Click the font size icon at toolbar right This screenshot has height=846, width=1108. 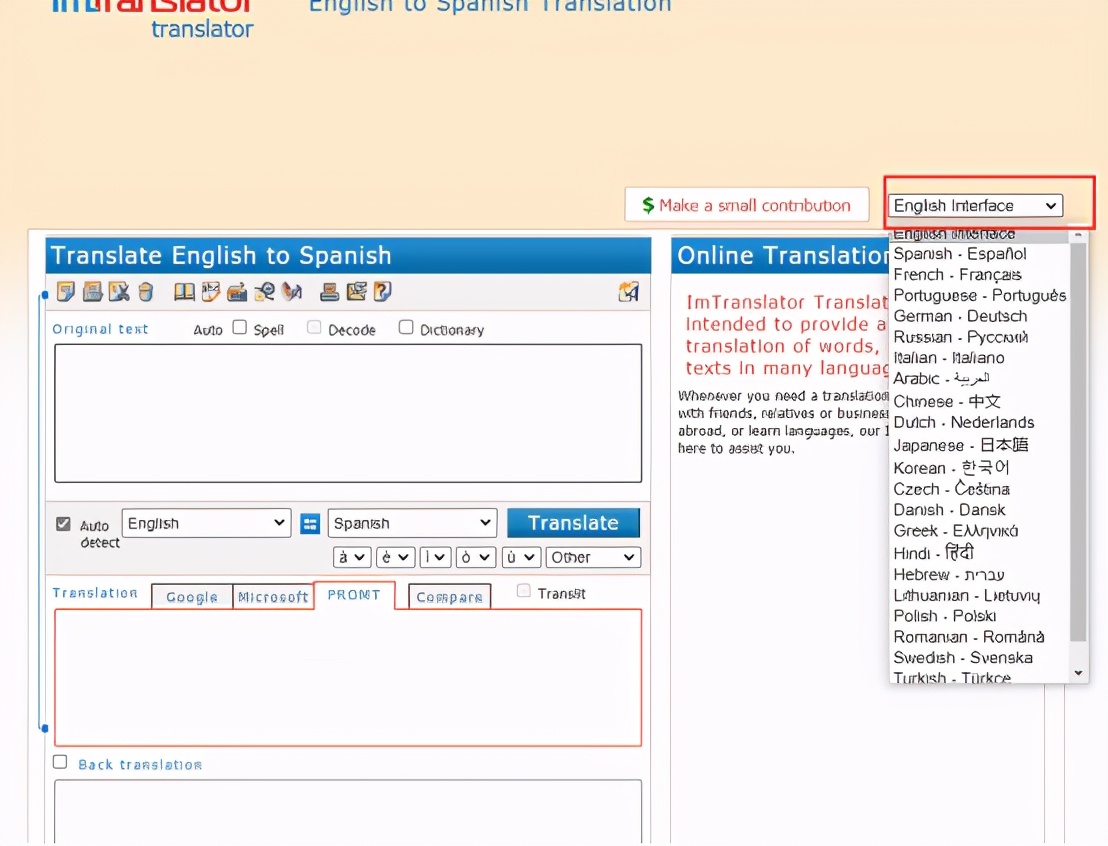pyautogui.click(x=628, y=292)
